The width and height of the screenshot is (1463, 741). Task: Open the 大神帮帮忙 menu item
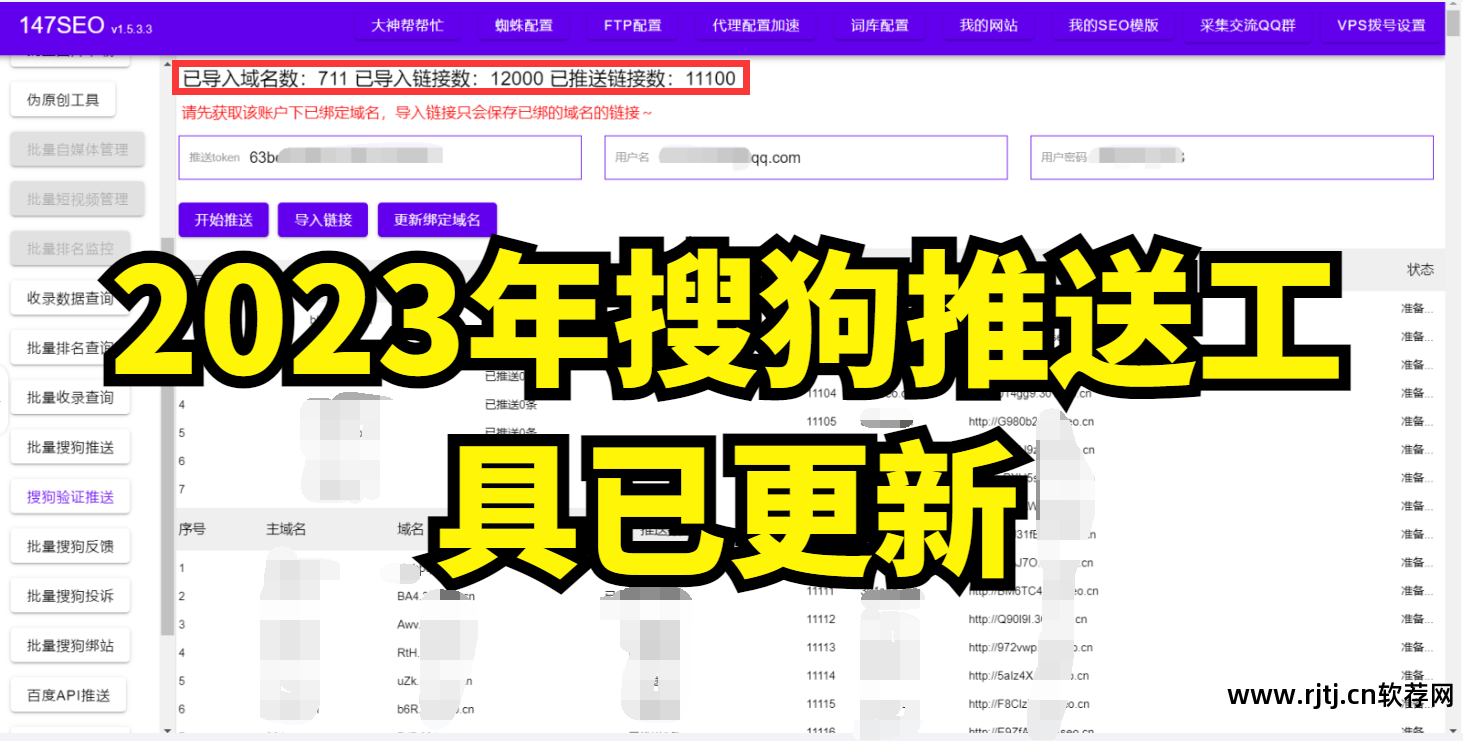click(x=405, y=25)
